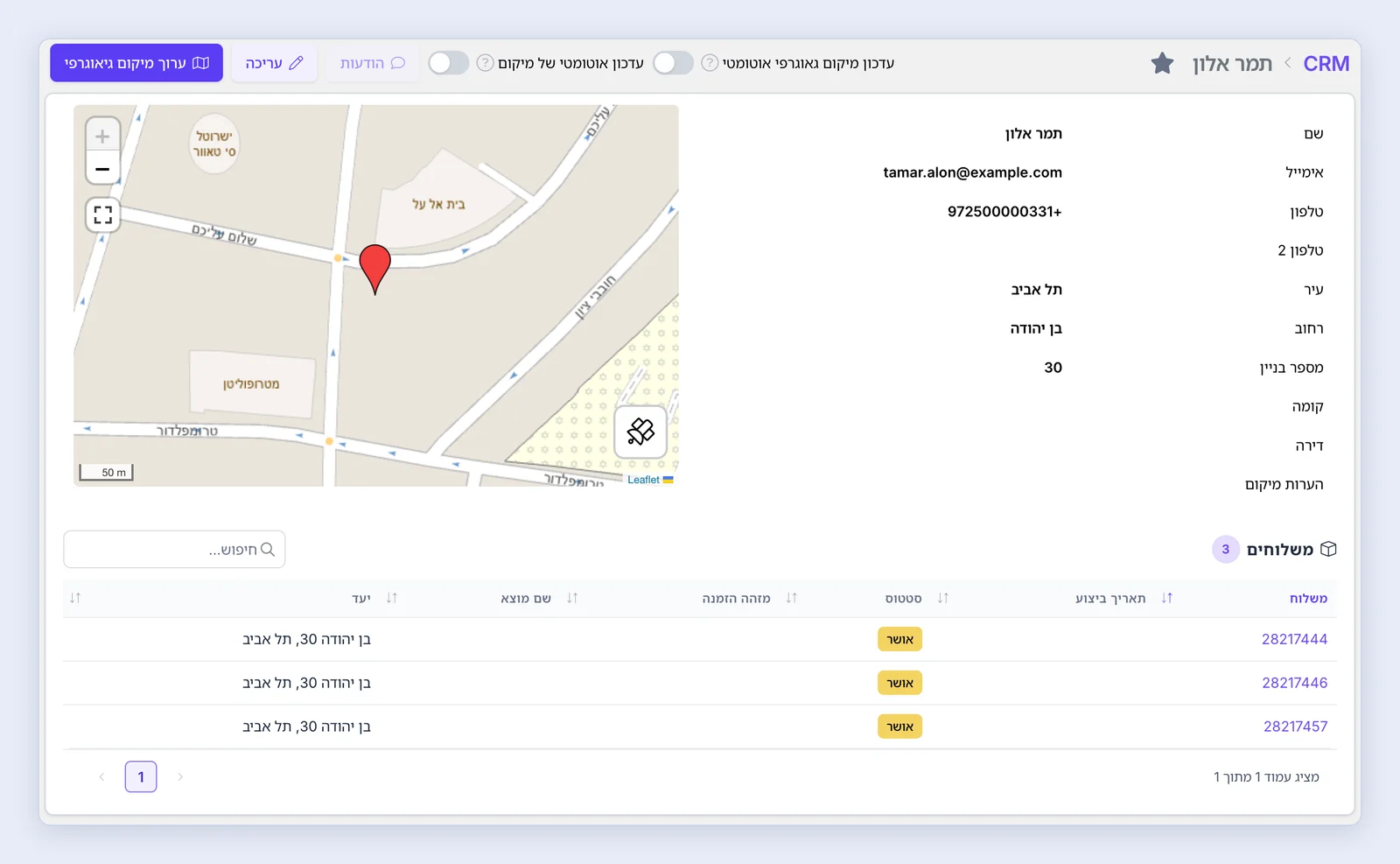Image resolution: width=1400 pixels, height=864 pixels.
Task: Switch the map to satellite view
Action: point(640,432)
